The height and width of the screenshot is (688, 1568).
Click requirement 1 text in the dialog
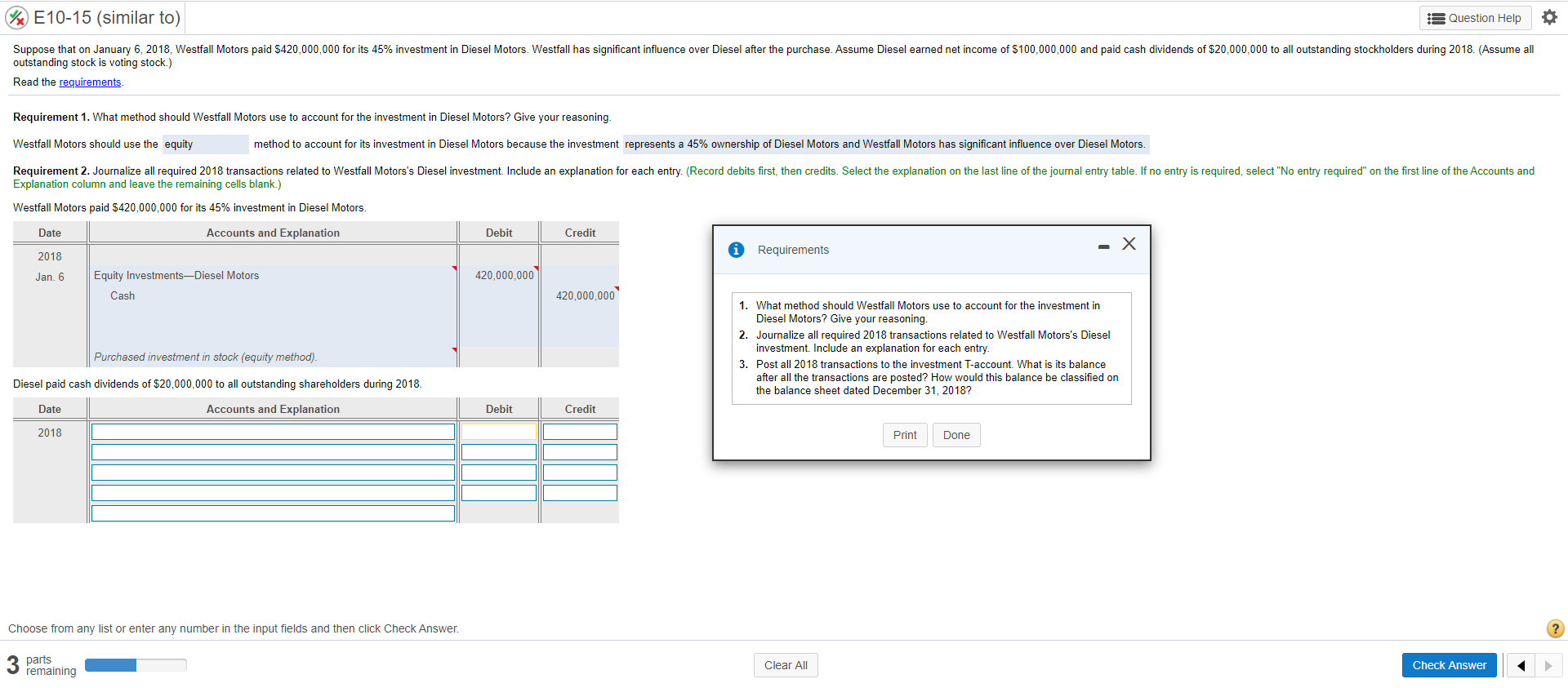click(928, 313)
